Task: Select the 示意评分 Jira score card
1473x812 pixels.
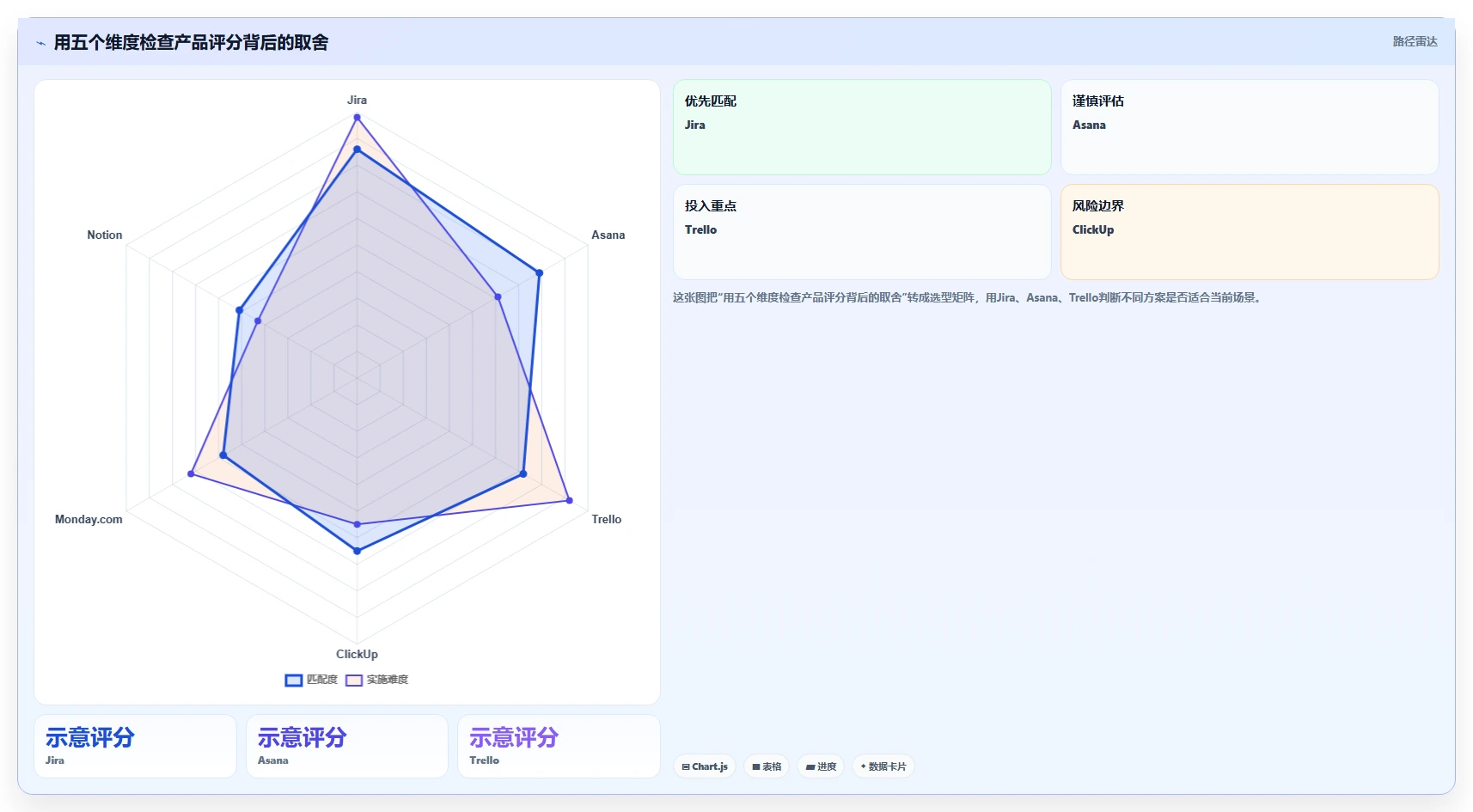Action: (135, 746)
